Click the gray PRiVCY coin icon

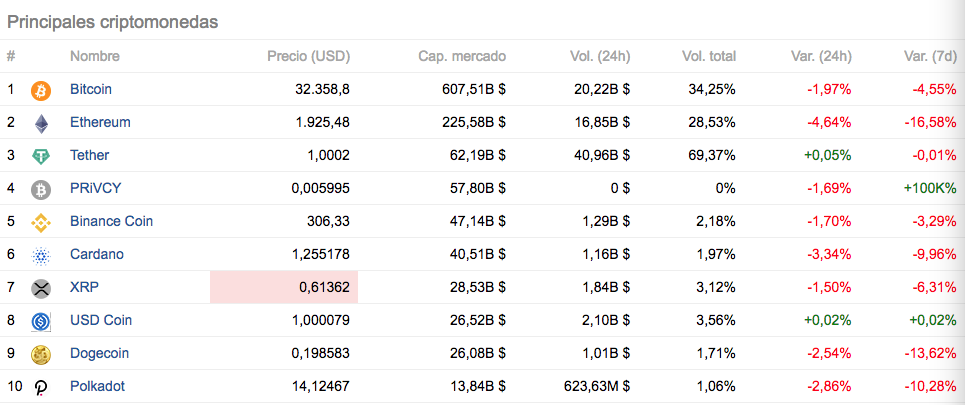point(41,190)
